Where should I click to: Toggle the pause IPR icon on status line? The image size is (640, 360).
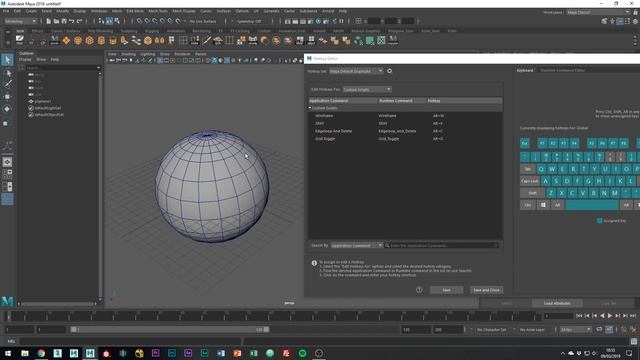342,21
